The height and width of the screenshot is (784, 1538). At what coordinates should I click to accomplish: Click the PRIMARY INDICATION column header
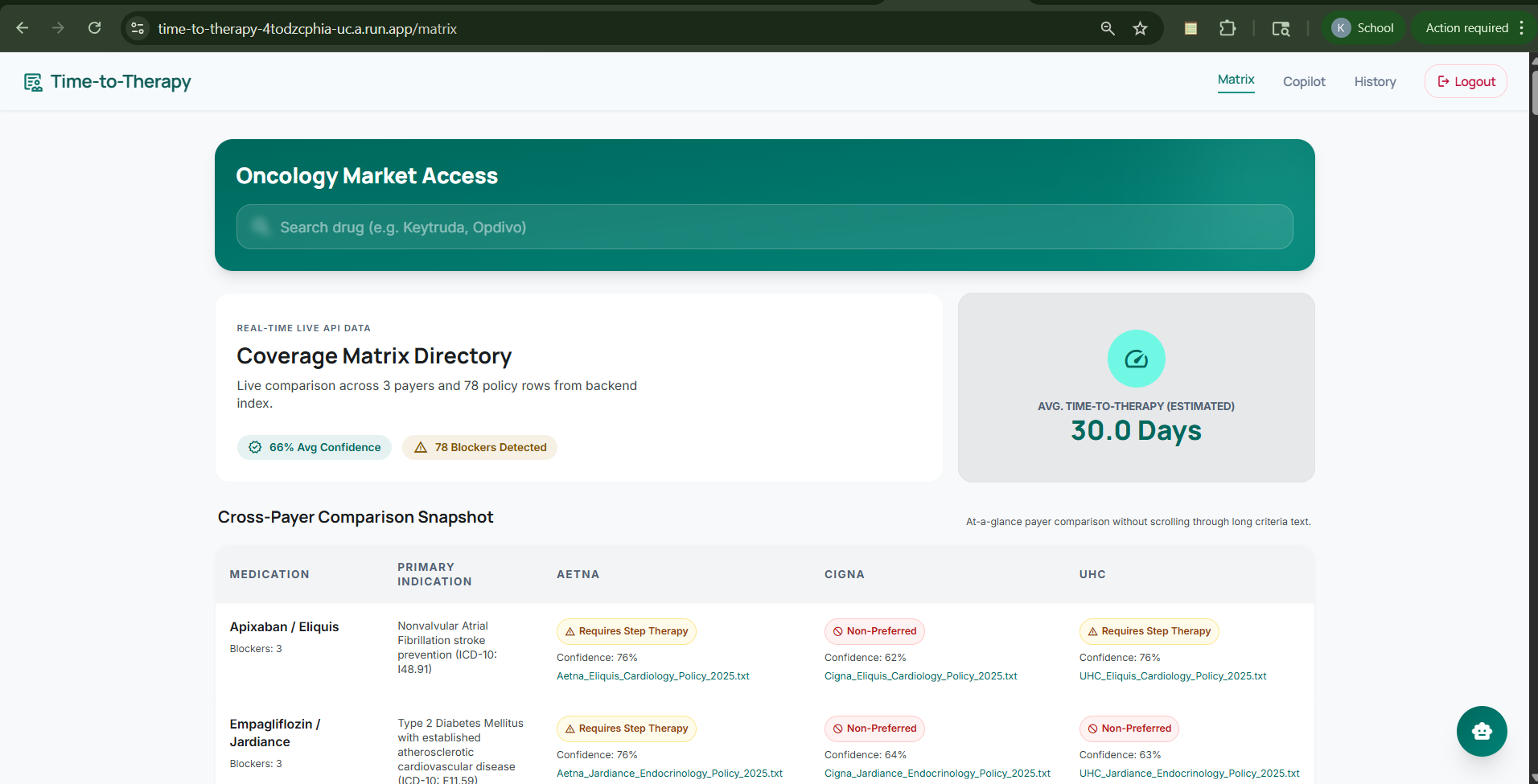tap(434, 574)
